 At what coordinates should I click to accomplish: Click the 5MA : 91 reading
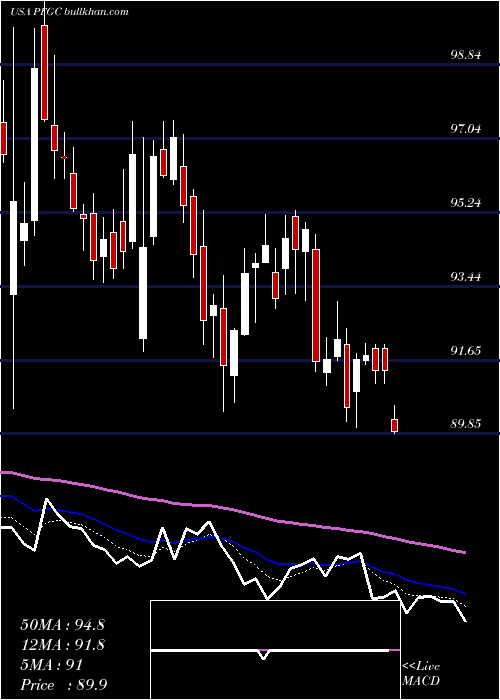52,665
